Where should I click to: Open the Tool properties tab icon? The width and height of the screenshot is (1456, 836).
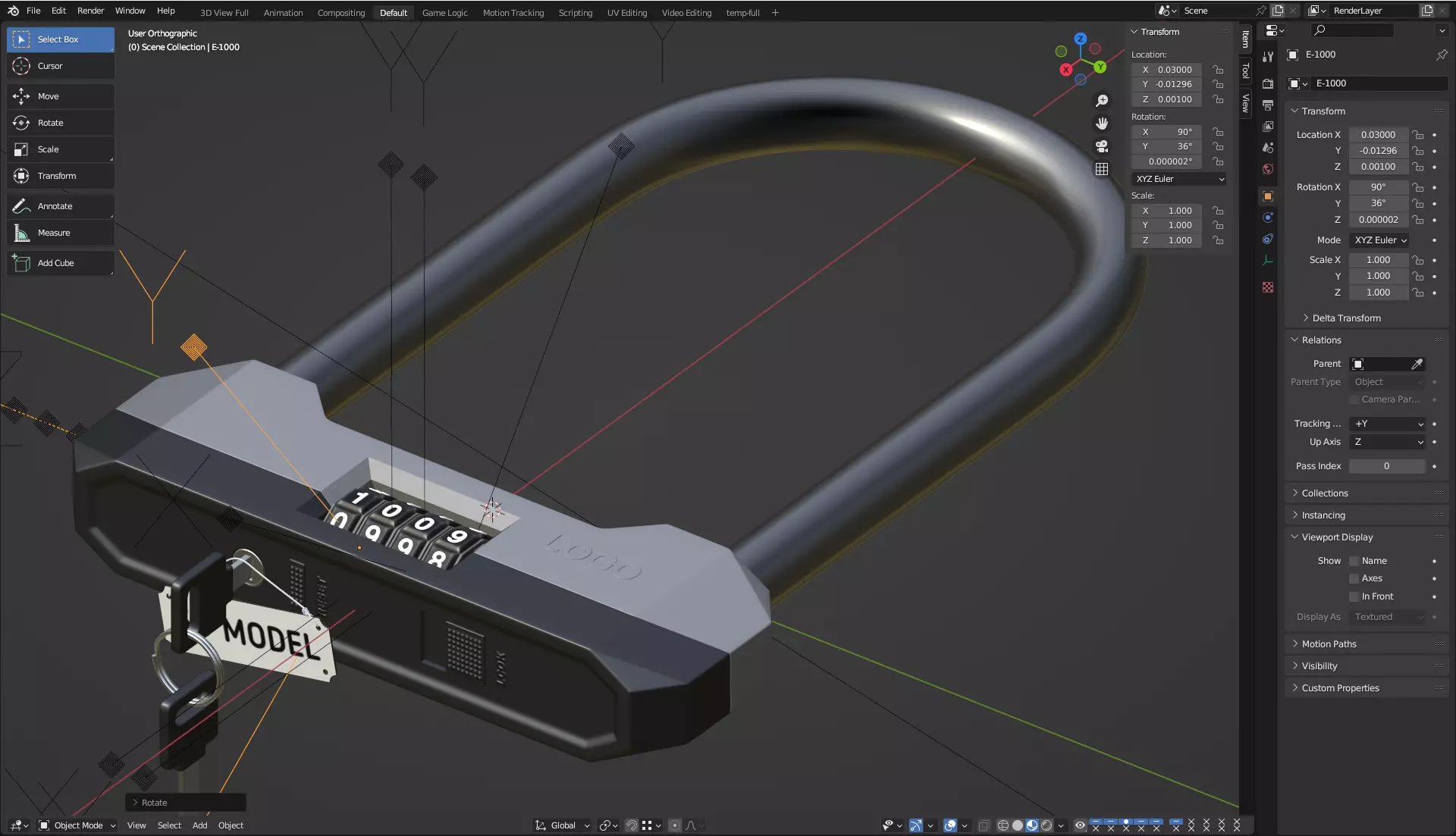pyautogui.click(x=1268, y=57)
